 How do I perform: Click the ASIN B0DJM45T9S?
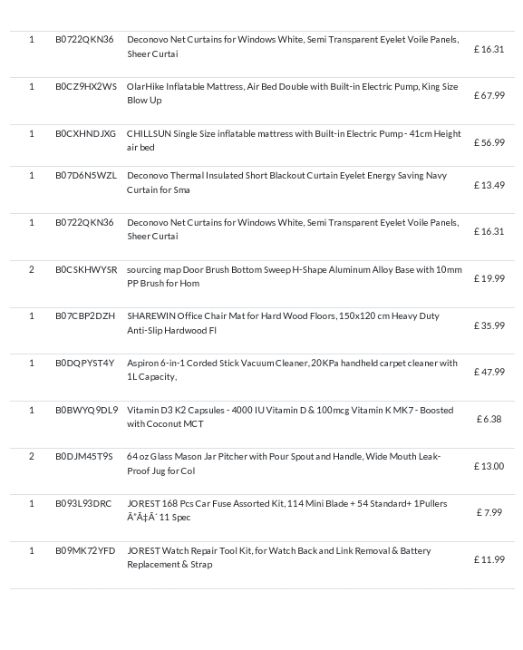pyautogui.click(x=84, y=456)
